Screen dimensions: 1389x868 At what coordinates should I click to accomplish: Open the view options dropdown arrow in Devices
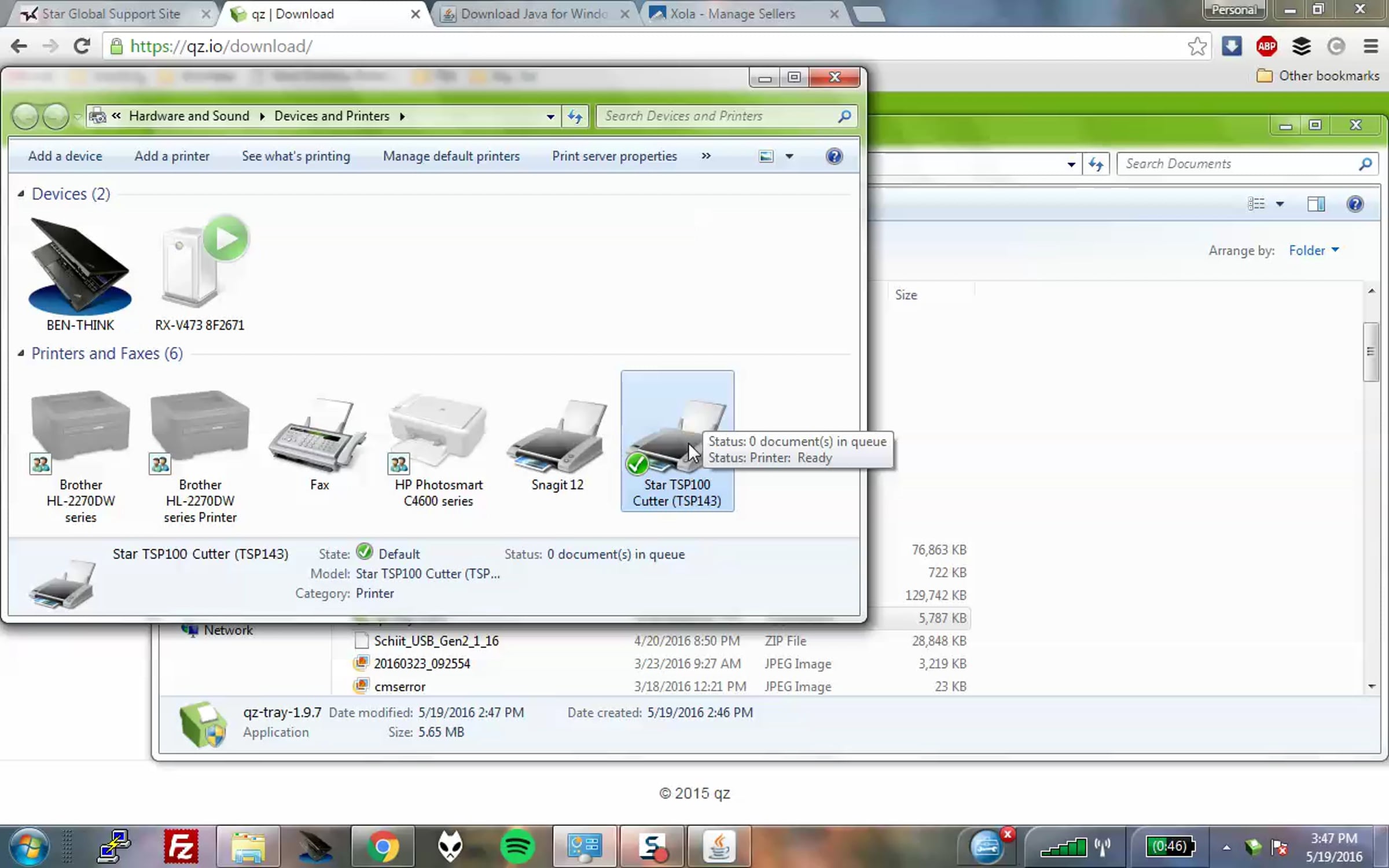click(x=789, y=156)
